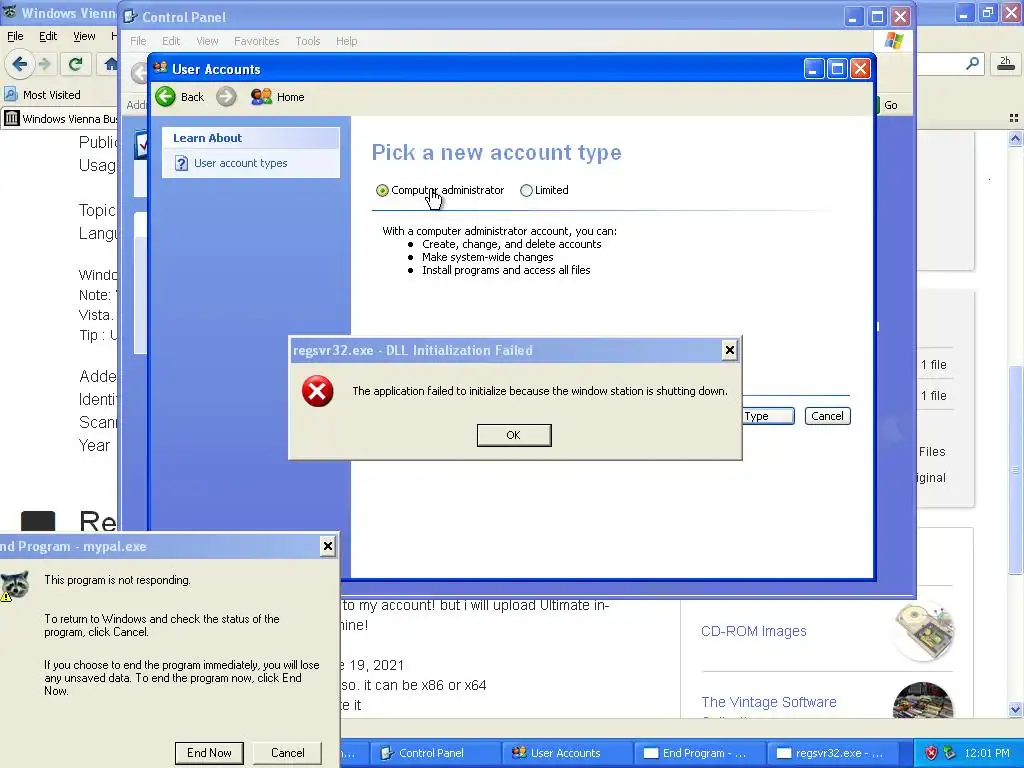
Task: Click Cancel in the End Program dialog
Action: (x=287, y=753)
